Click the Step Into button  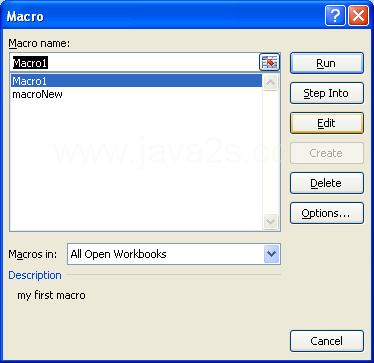[327, 93]
